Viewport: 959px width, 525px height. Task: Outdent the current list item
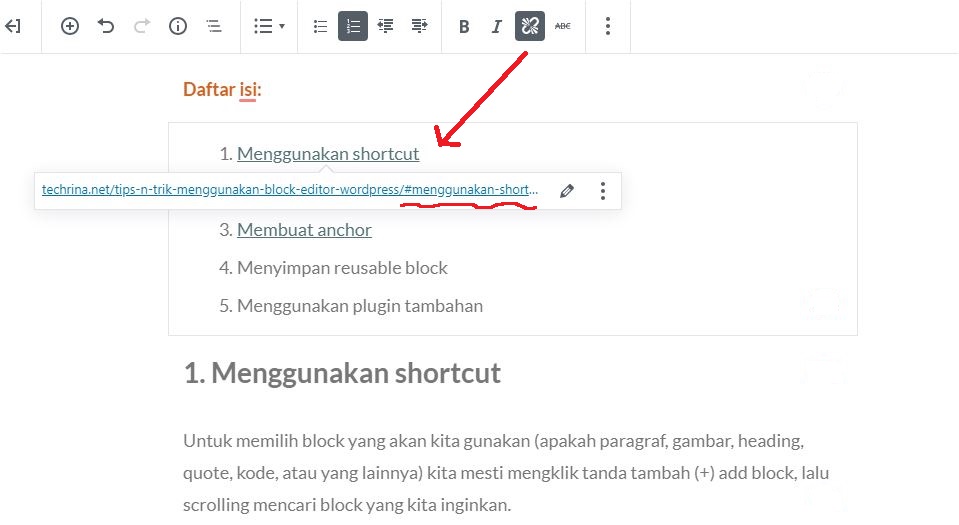click(385, 27)
